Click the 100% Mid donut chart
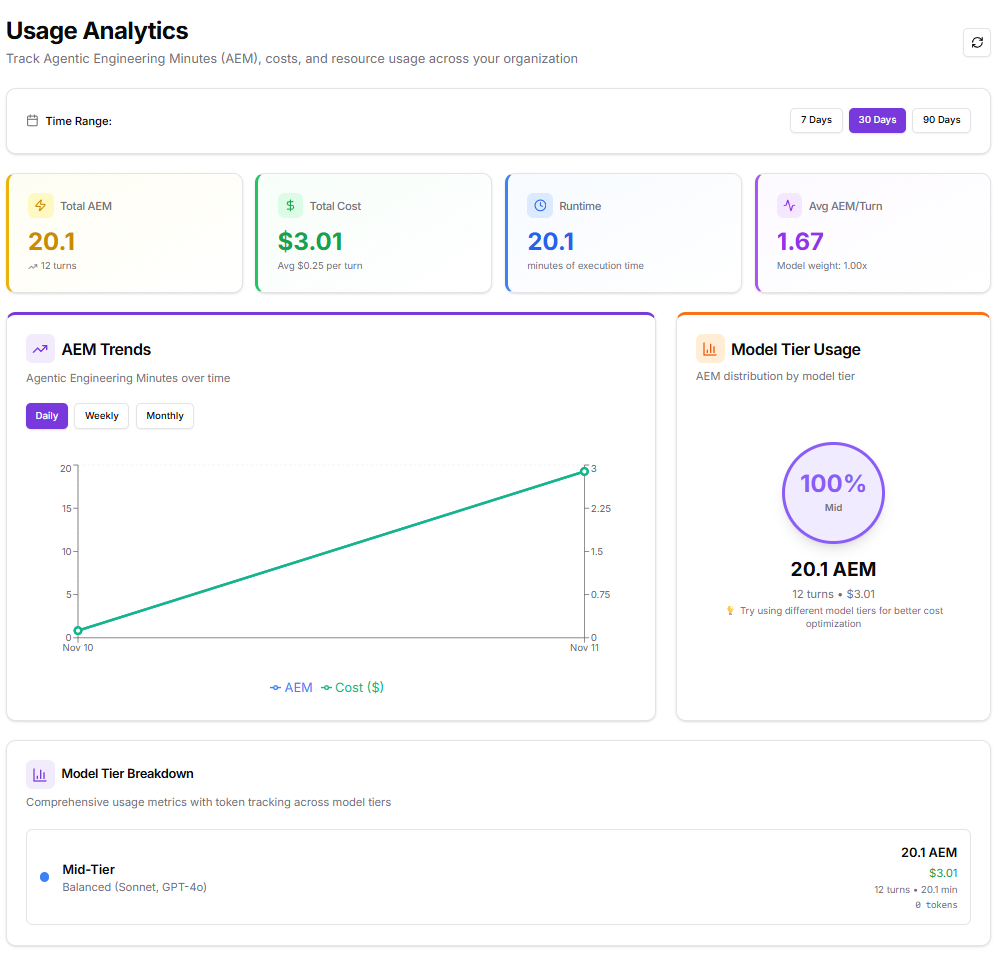Screen dimensions: 1000x956 [833, 493]
